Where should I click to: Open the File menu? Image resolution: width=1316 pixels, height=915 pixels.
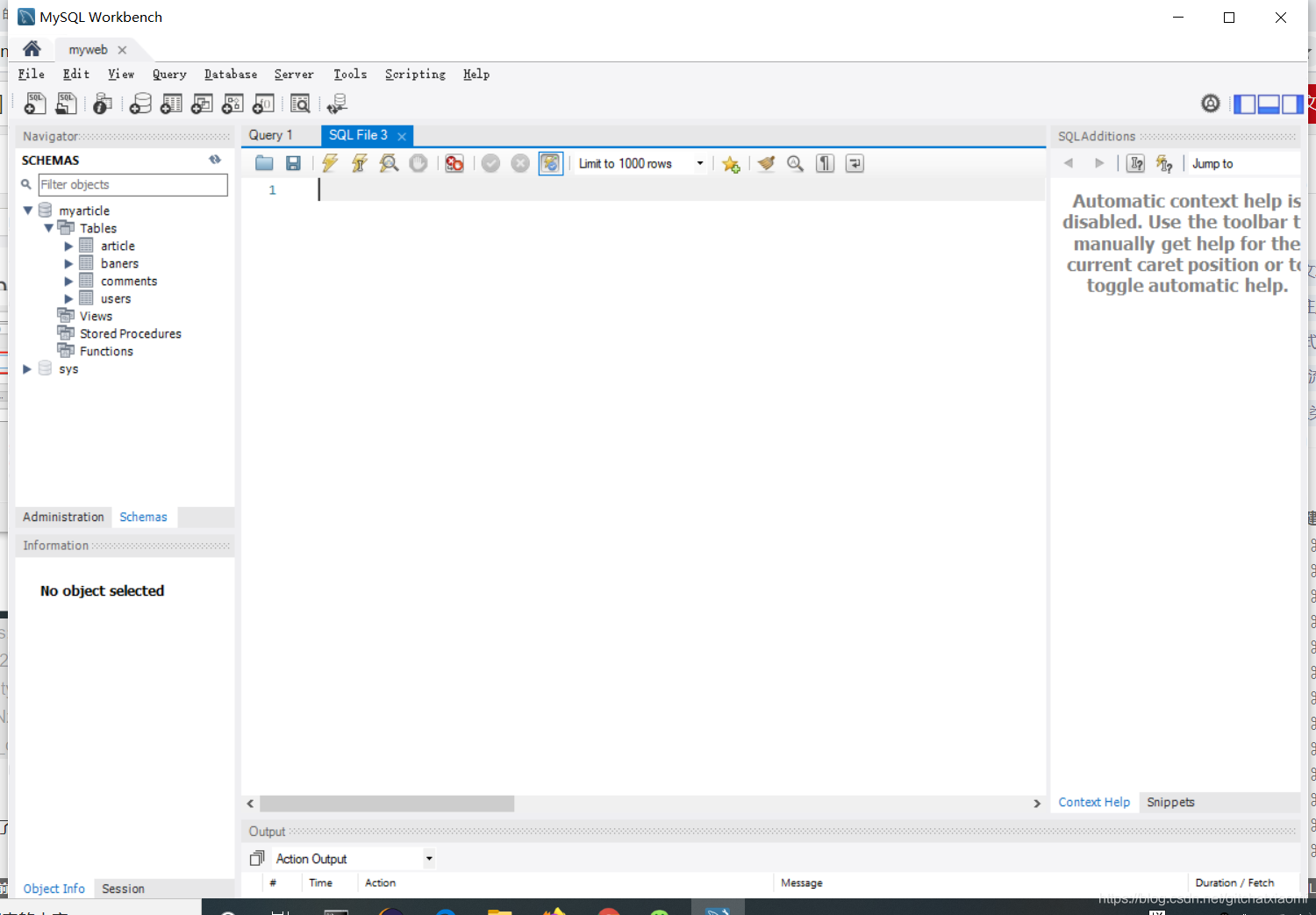tap(32, 75)
